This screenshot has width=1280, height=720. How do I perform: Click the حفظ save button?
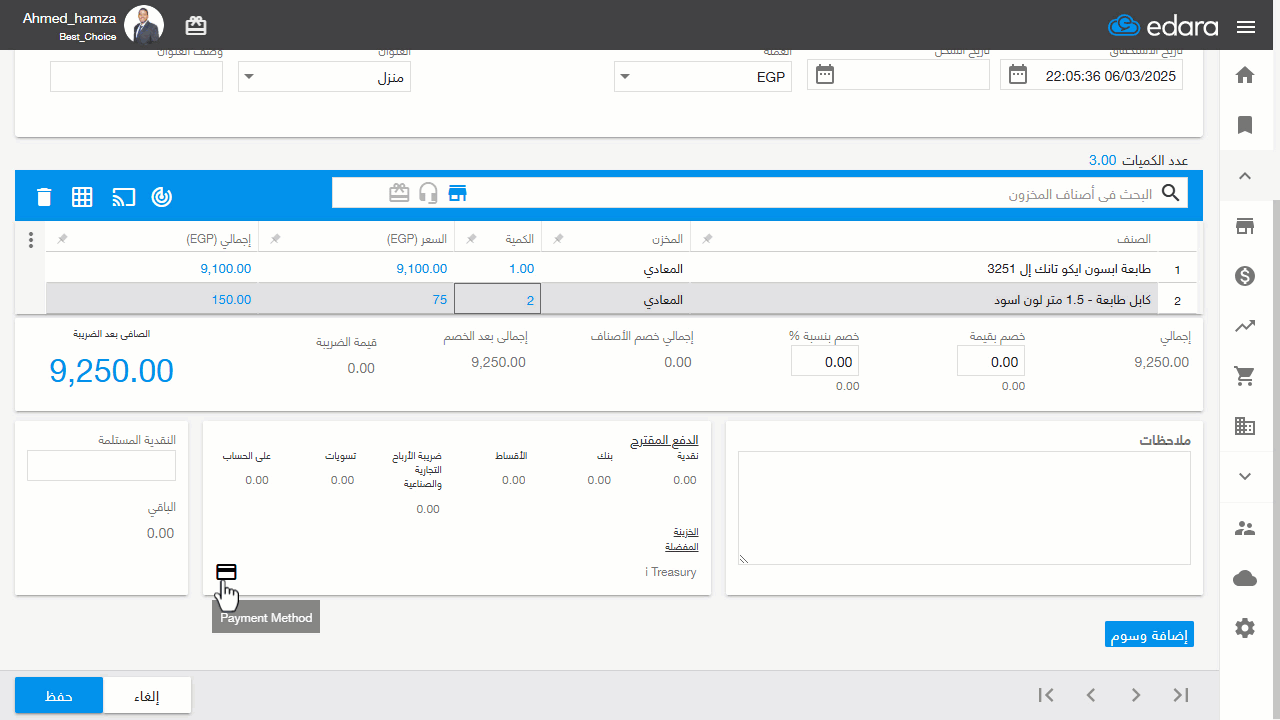click(59, 696)
